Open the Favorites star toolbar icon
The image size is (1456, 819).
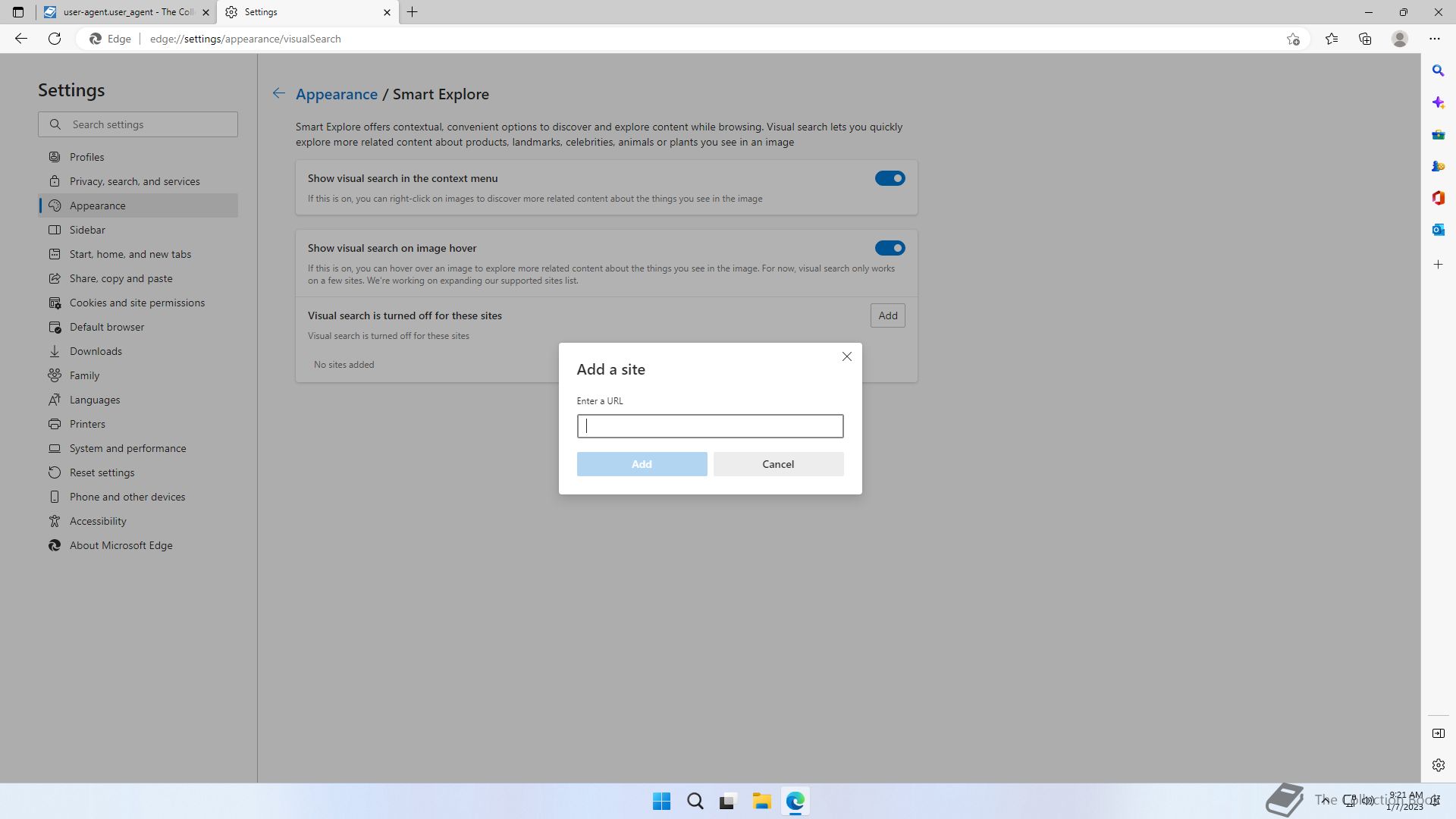[1331, 39]
